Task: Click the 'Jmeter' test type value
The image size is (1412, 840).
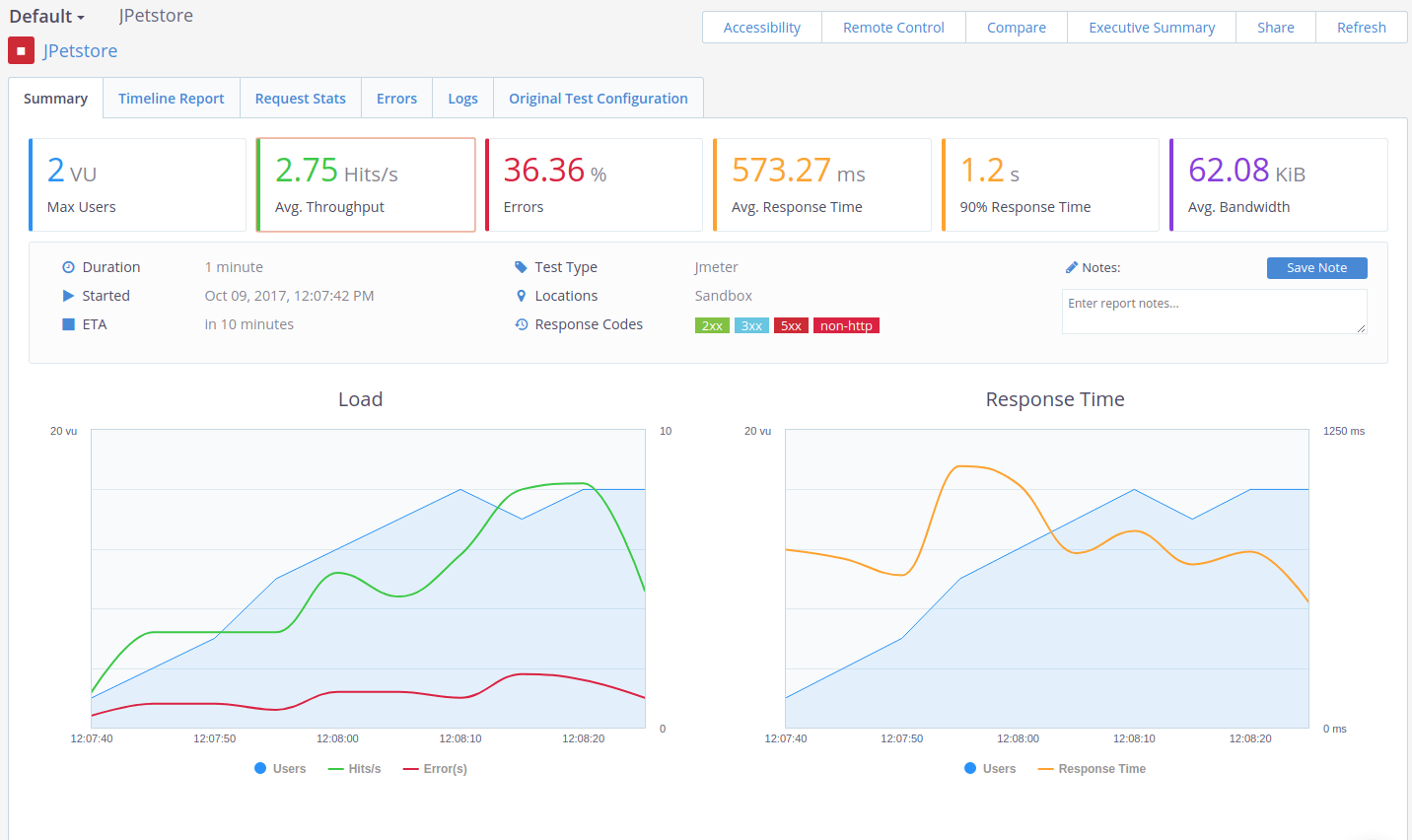Action: (716, 267)
